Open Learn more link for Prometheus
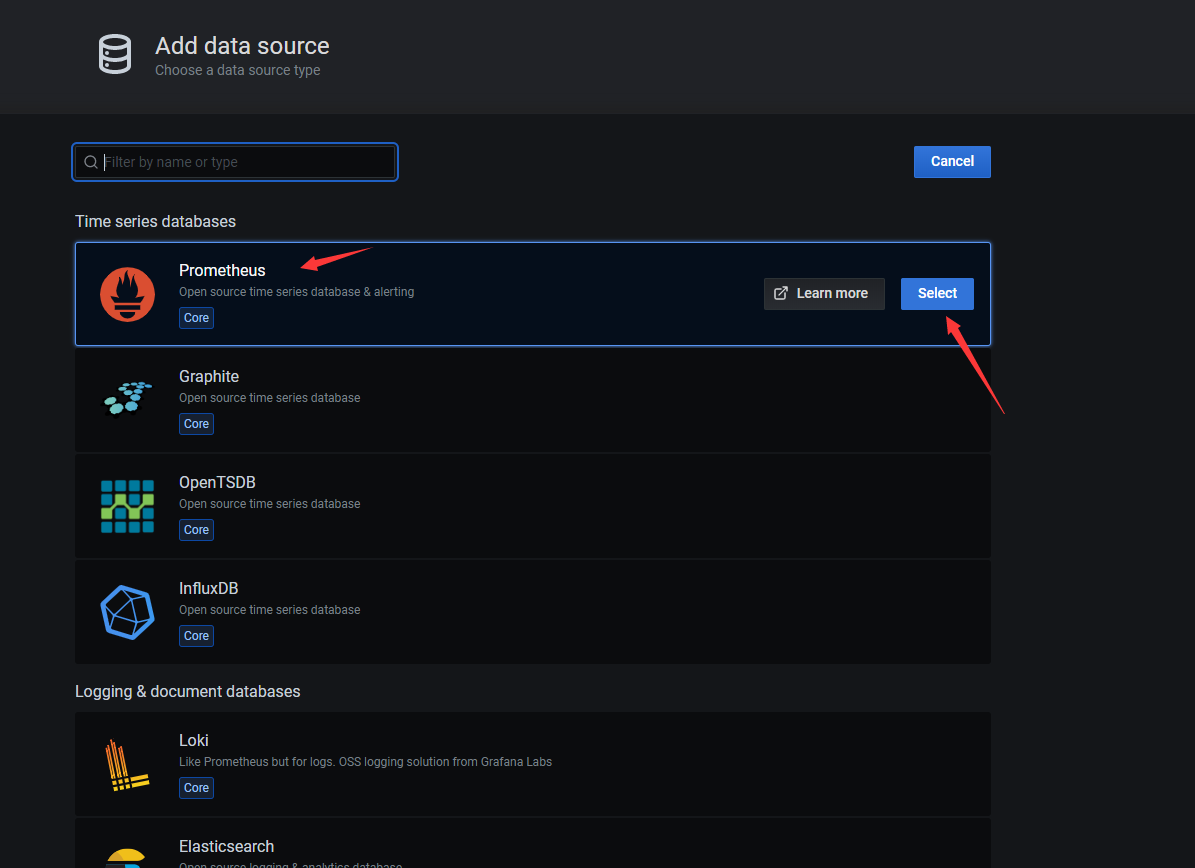Viewport: 1195px width, 868px height. coord(823,293)
